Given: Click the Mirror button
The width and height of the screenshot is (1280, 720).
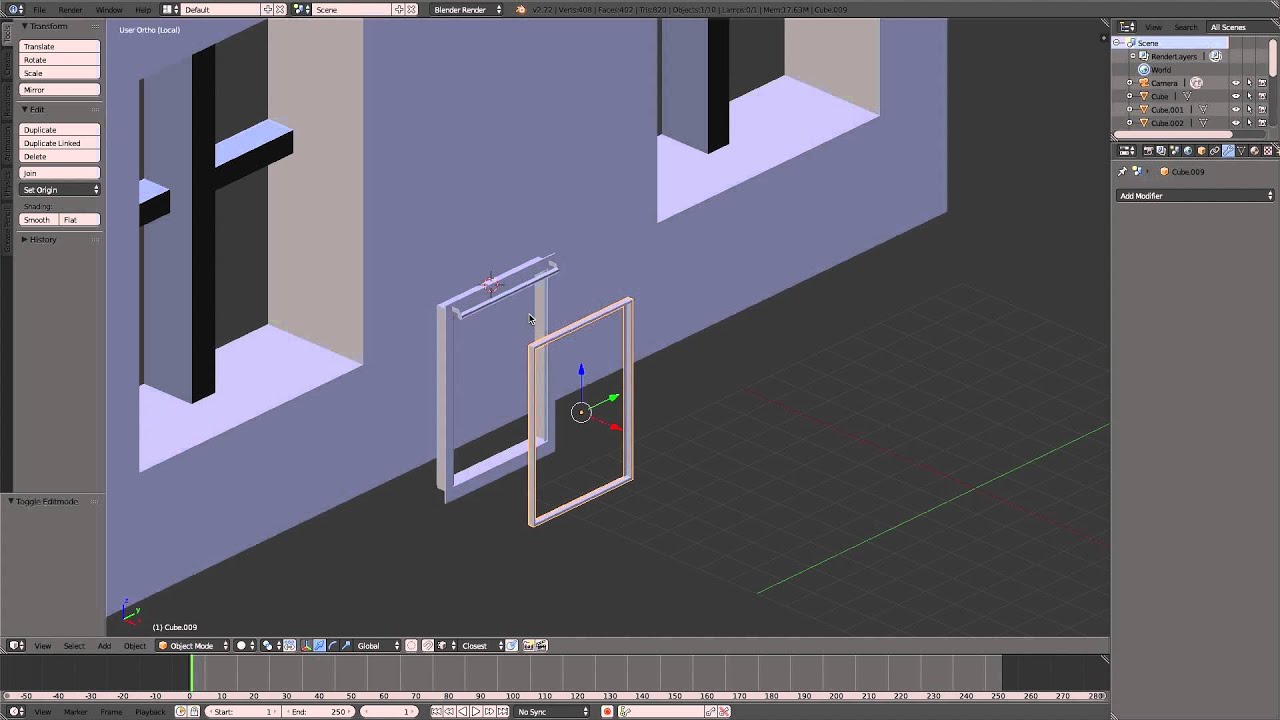Looking at the screenshot, I should pyautogui.click(x=60, y=90).
